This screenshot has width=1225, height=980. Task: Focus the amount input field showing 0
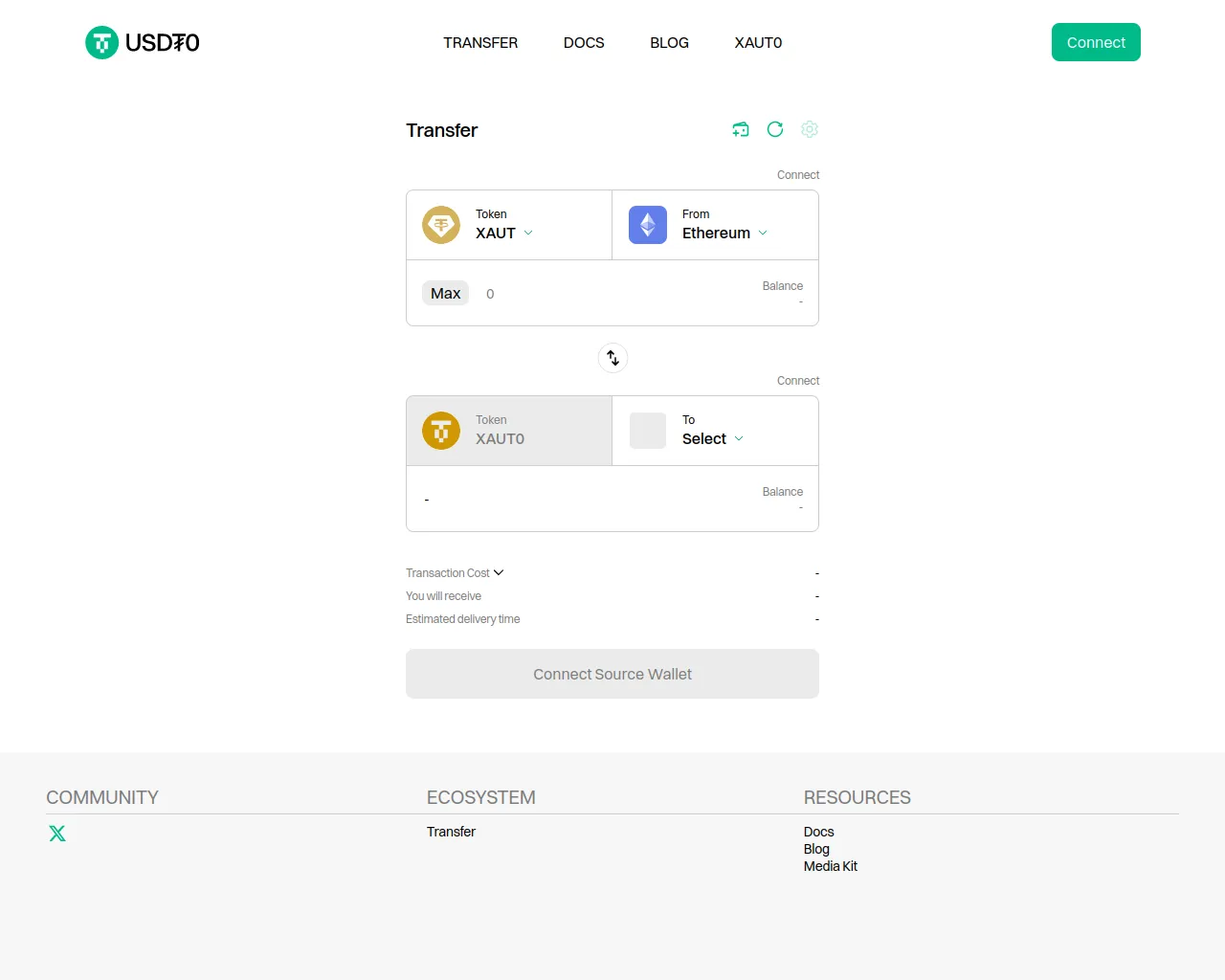[x=612, y=294]
